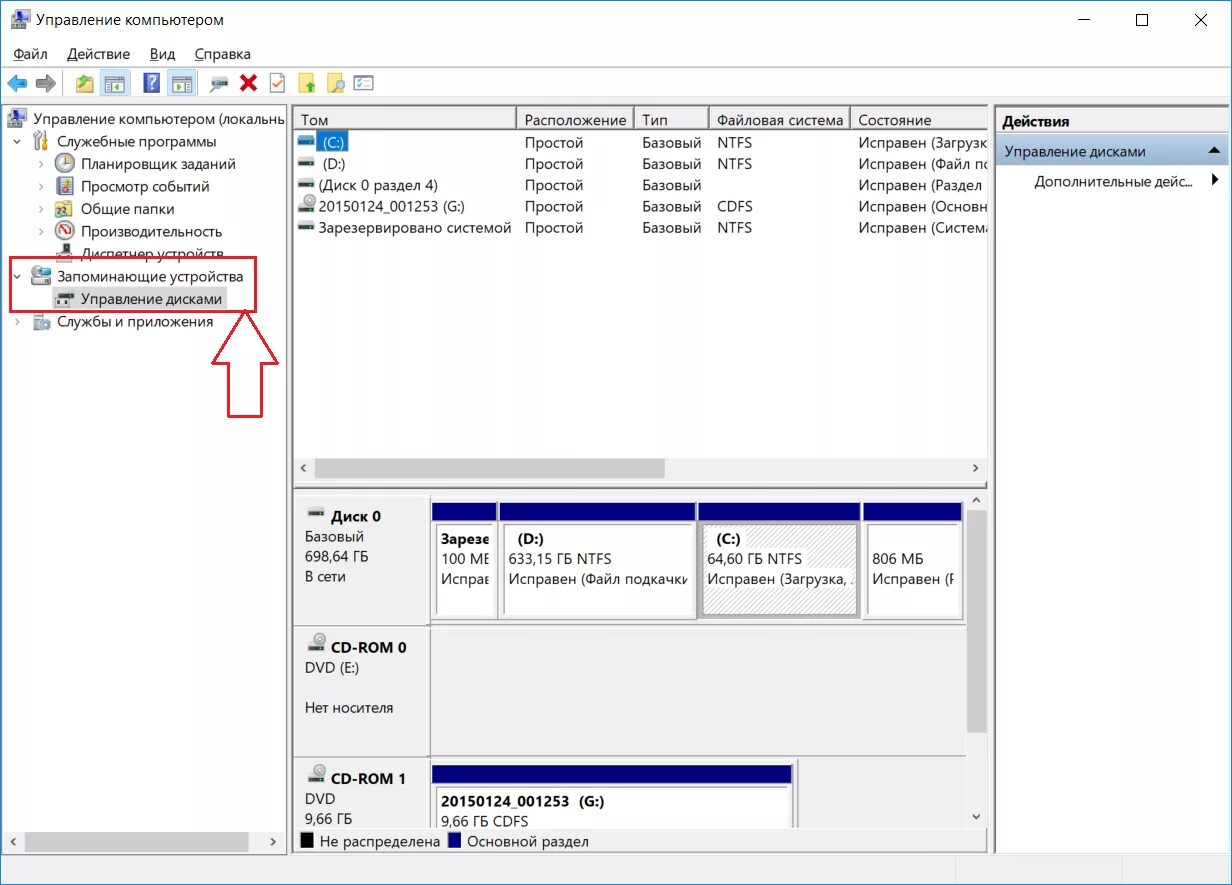Click the red X delete icon
This screenshot has width=1232, height=885.
pos(248,83)
